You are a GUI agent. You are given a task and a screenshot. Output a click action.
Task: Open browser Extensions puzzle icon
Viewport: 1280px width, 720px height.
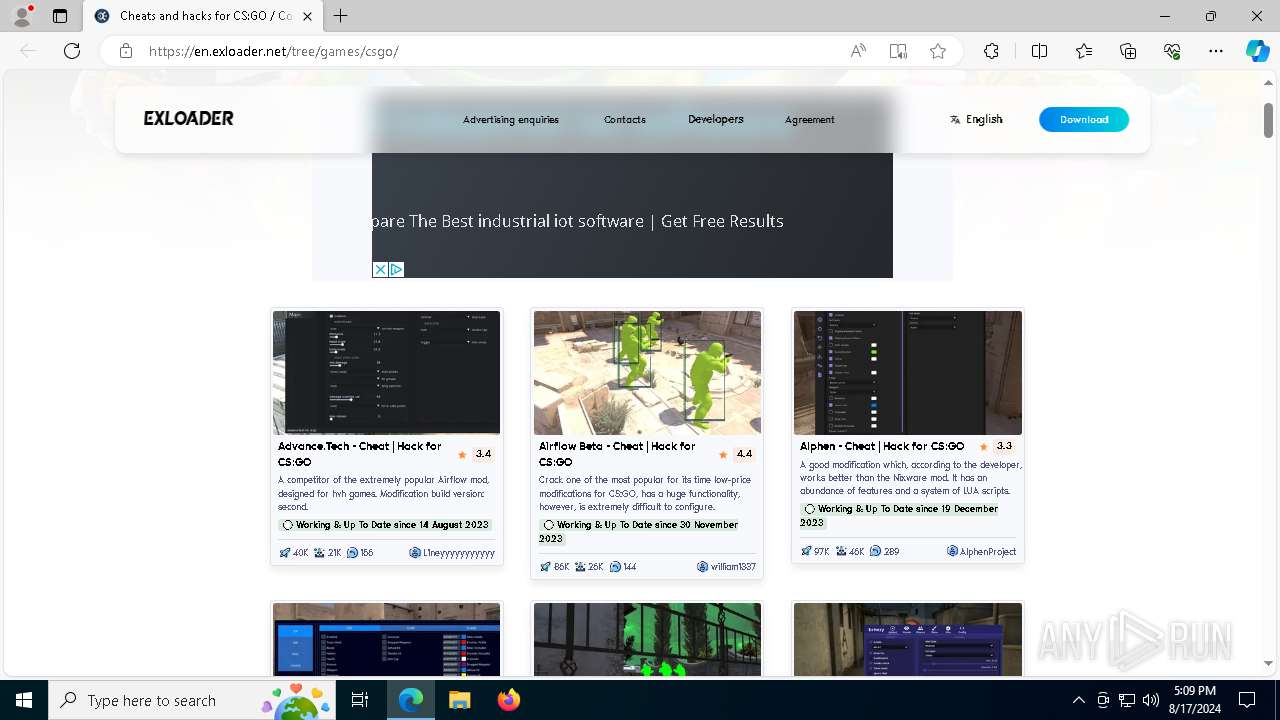[x=991, y=51]
